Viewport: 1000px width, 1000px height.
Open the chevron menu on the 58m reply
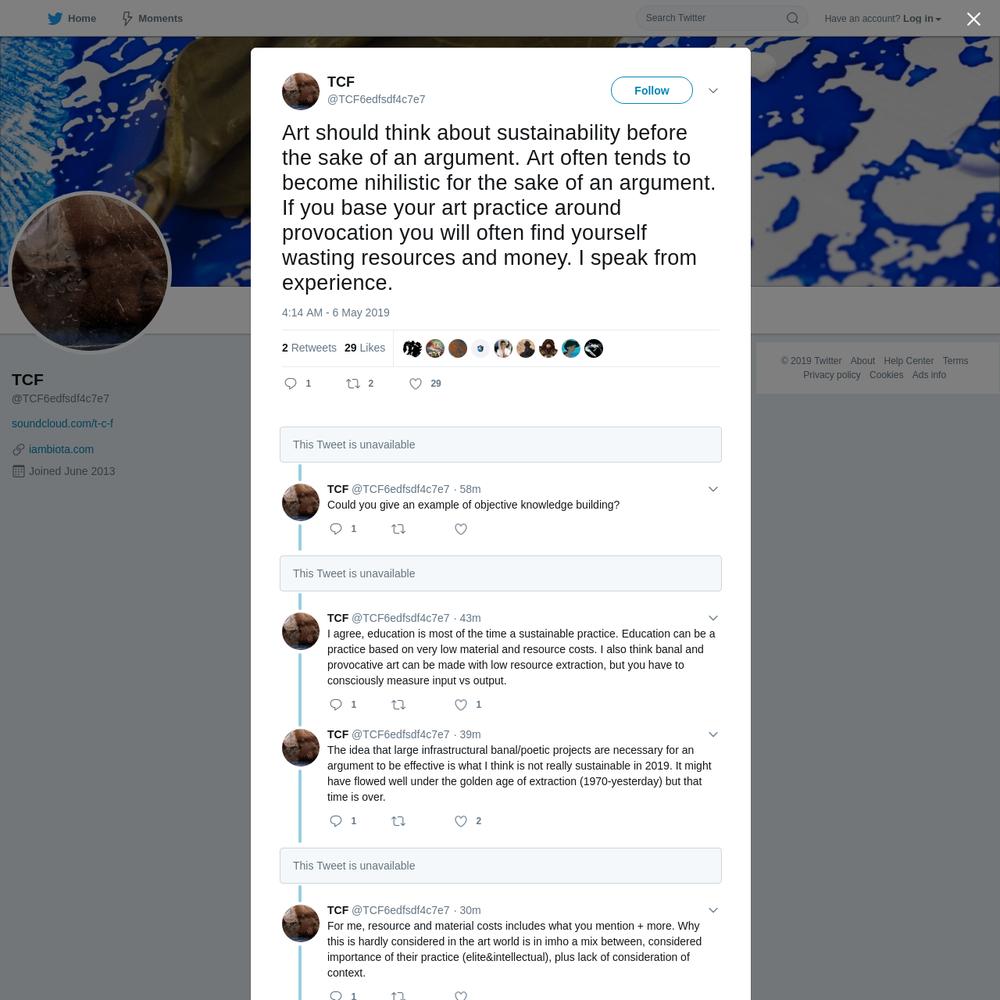713,489
